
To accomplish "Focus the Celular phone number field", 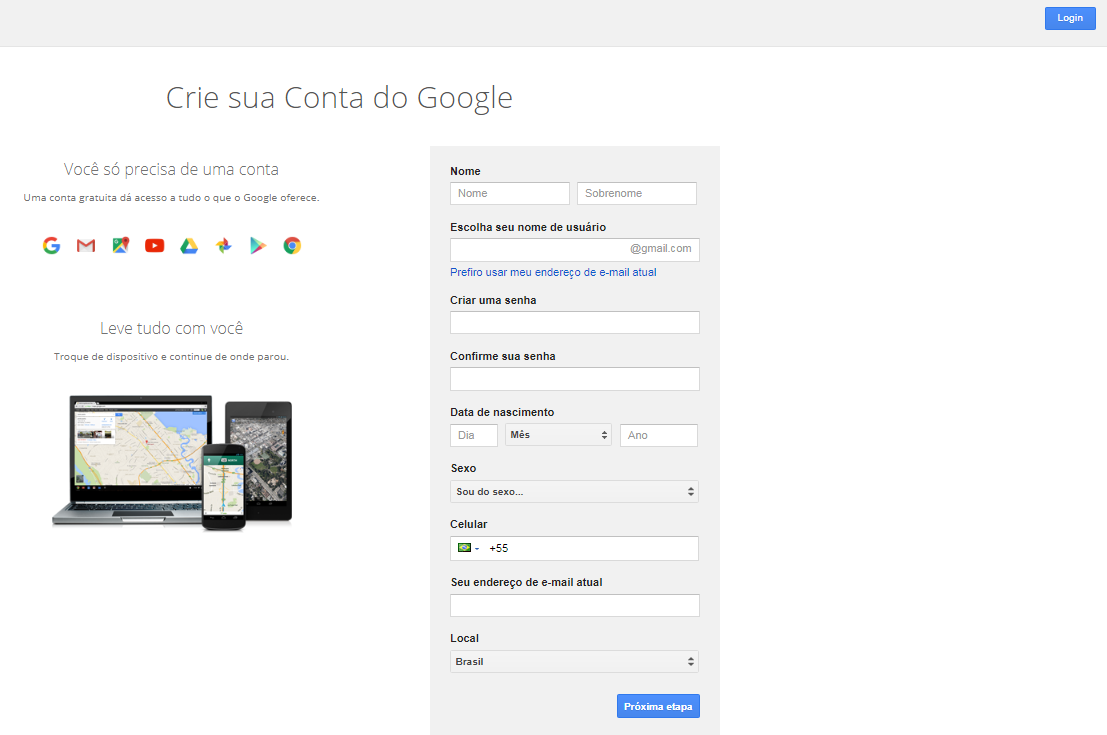I will [x=574, y=549].
